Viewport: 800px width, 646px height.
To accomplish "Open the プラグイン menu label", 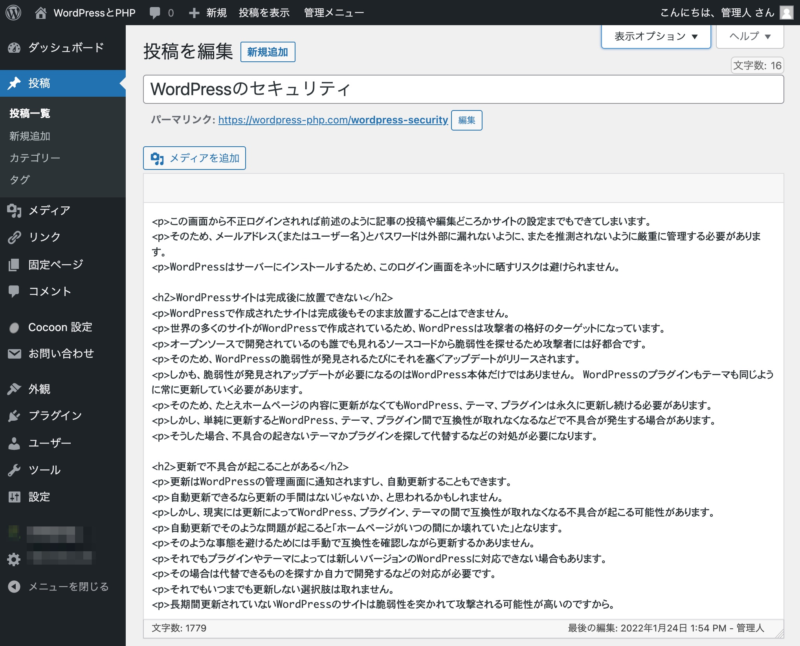I will point(55,416).
